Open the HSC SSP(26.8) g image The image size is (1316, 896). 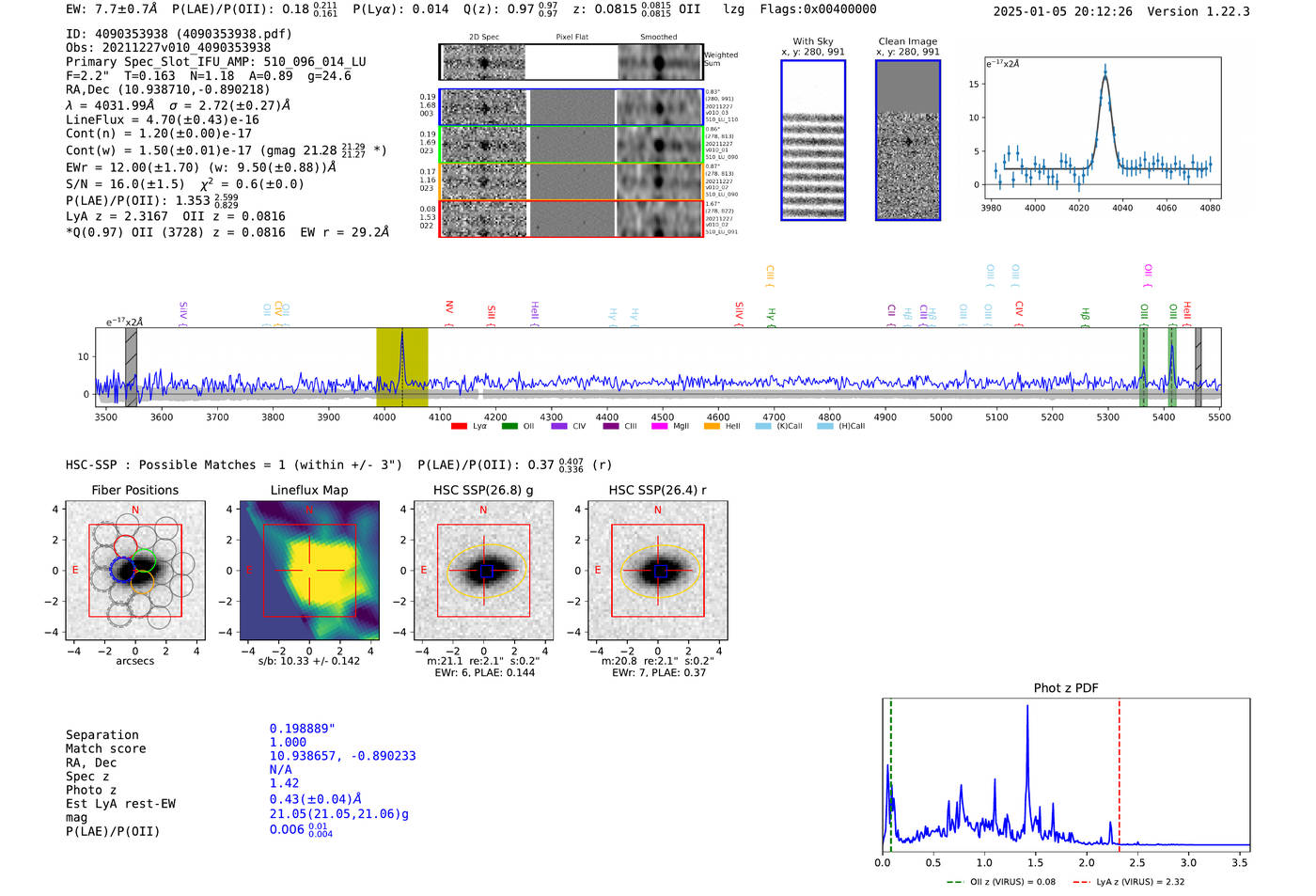483,571
